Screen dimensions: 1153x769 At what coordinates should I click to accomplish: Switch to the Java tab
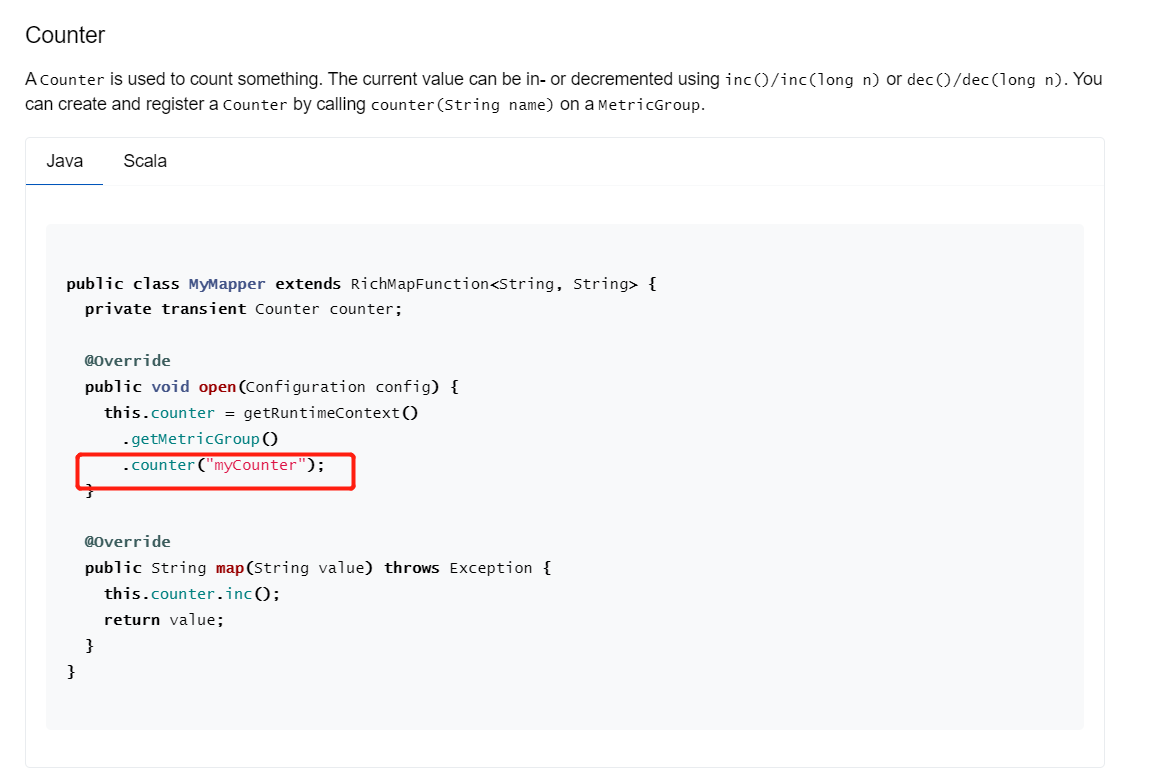tap(64, 161)
